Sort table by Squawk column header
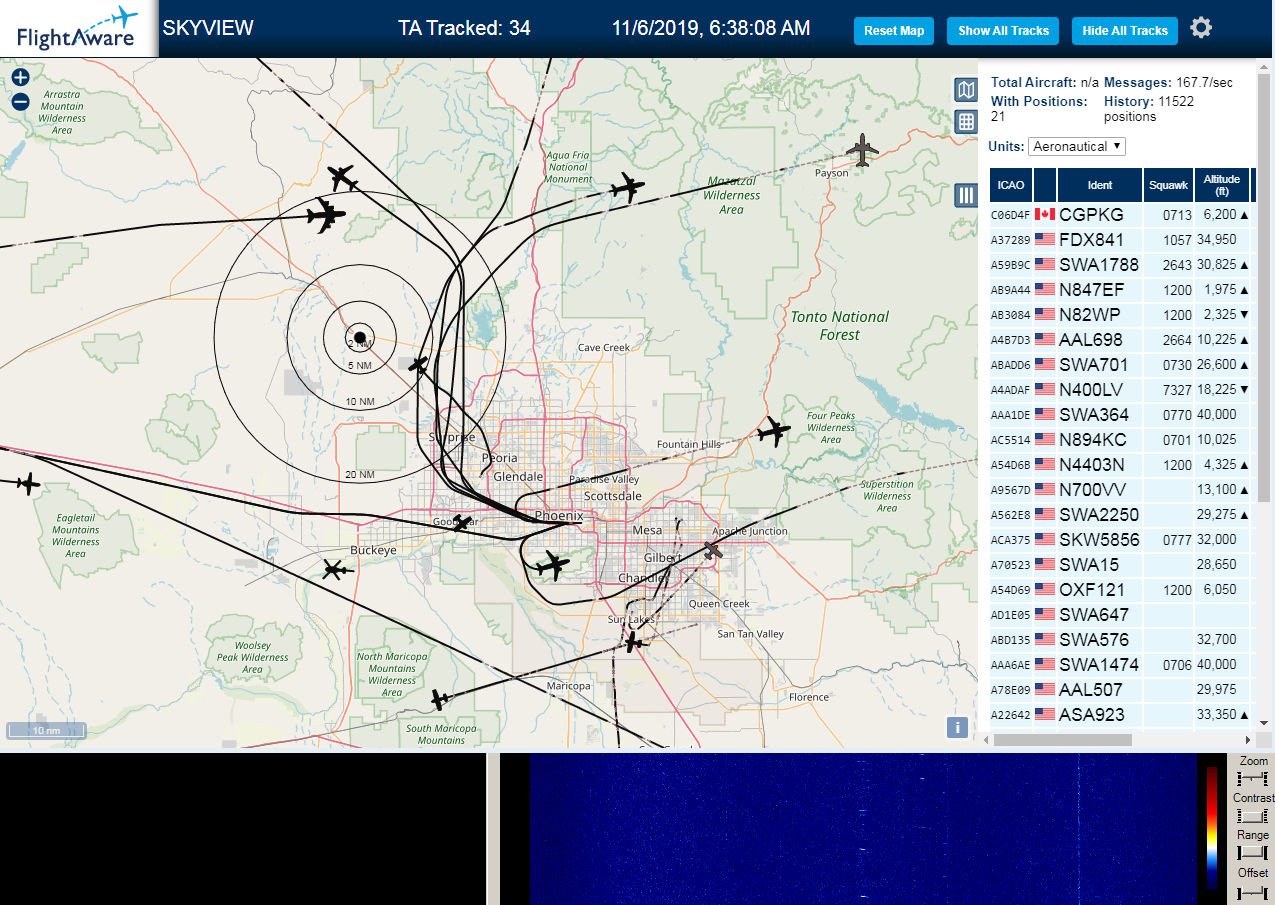Screen dimensions: 1275x905 (x=1169, y=185)
